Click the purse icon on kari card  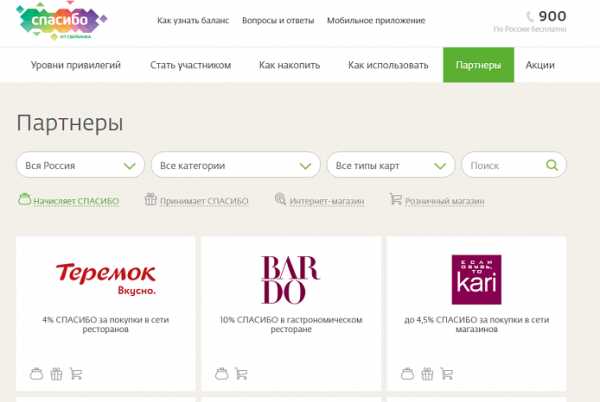pos(407,374)
